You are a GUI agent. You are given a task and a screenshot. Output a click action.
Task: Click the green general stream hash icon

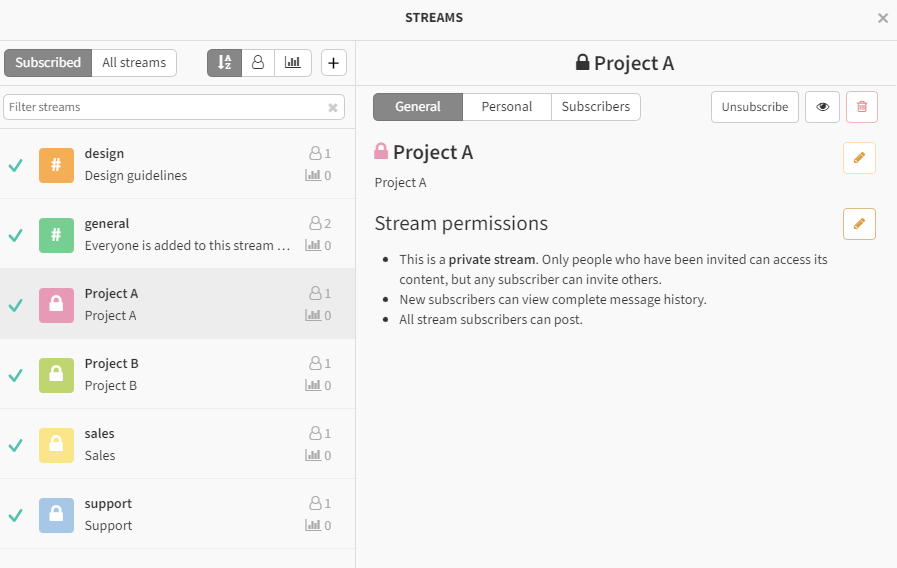[56, 235]
